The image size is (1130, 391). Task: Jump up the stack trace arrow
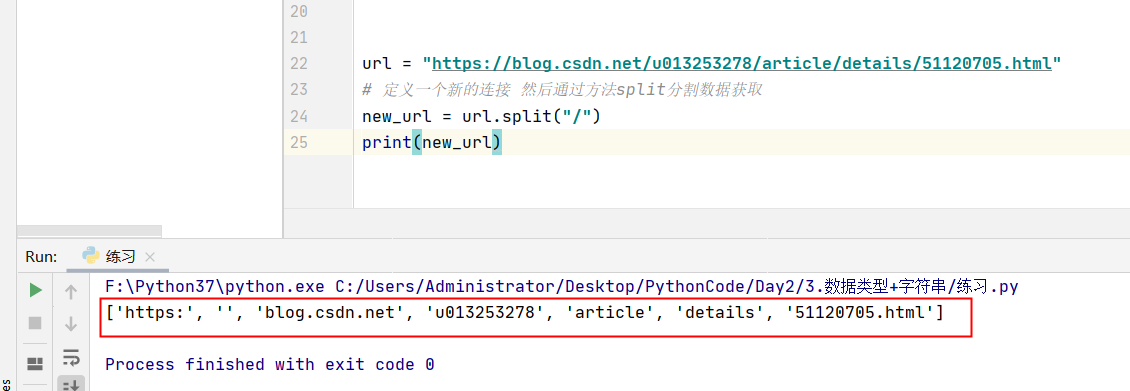point(71,292)
